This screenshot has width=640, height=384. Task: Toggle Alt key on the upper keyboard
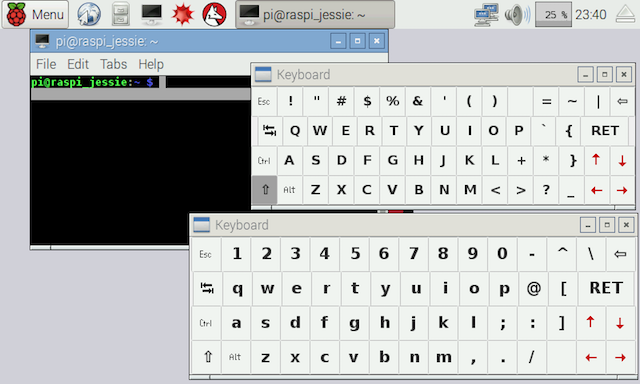point(289,190)
